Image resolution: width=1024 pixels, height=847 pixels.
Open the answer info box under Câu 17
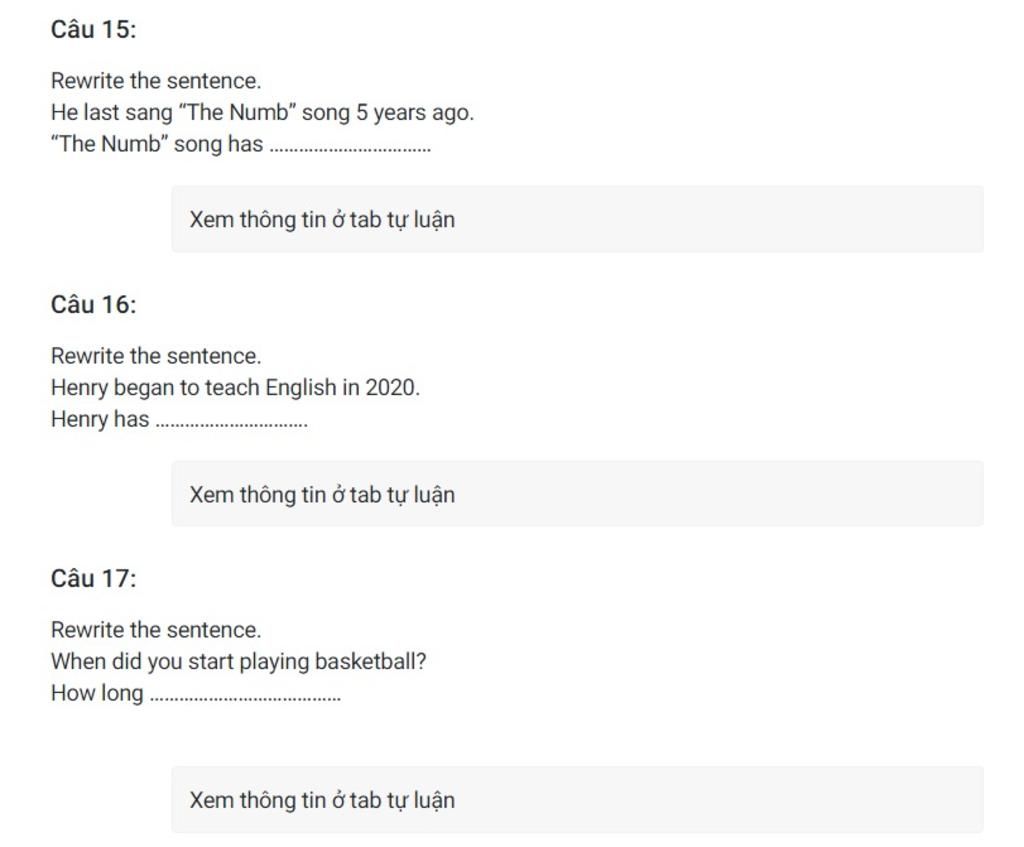click(577, 800)
